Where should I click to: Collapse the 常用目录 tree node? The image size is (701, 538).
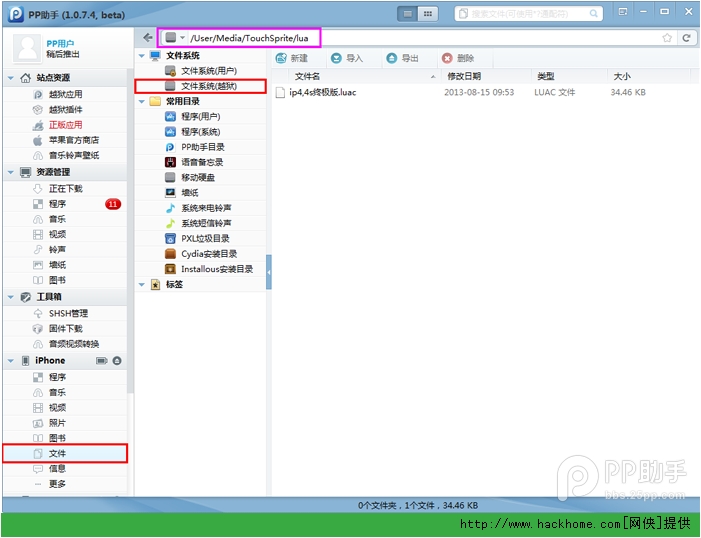pyautogui.click(x=142, y=101)
